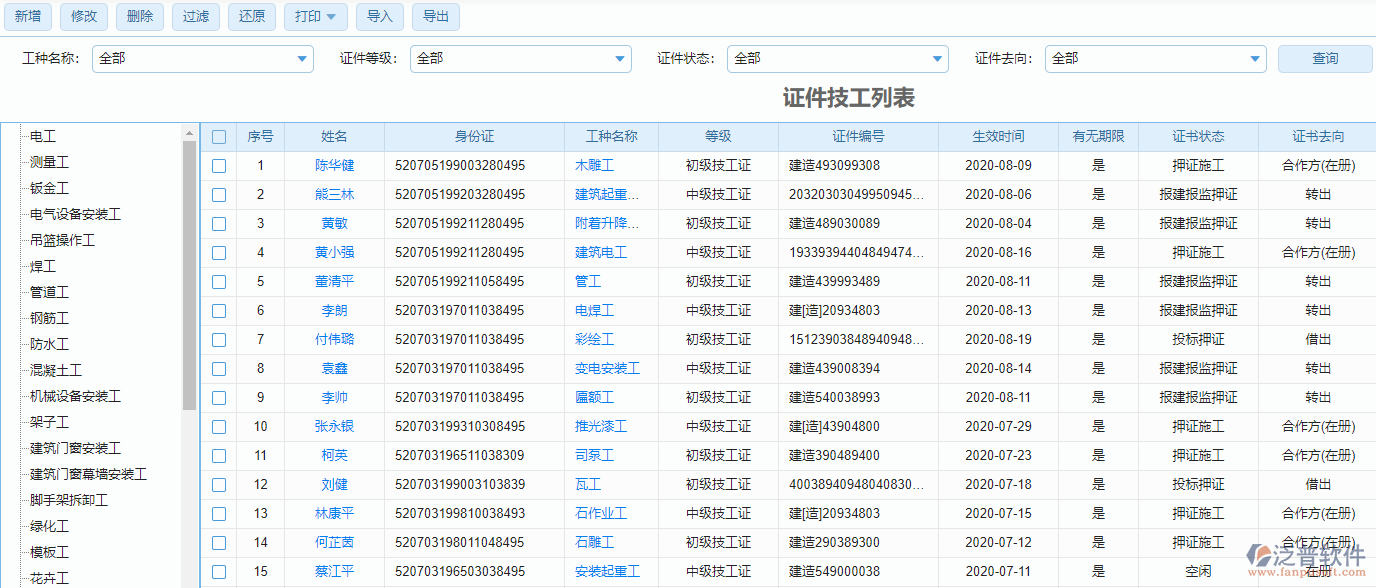
Task: Click the 新增 button to add a record
Action: coord(27,17)
